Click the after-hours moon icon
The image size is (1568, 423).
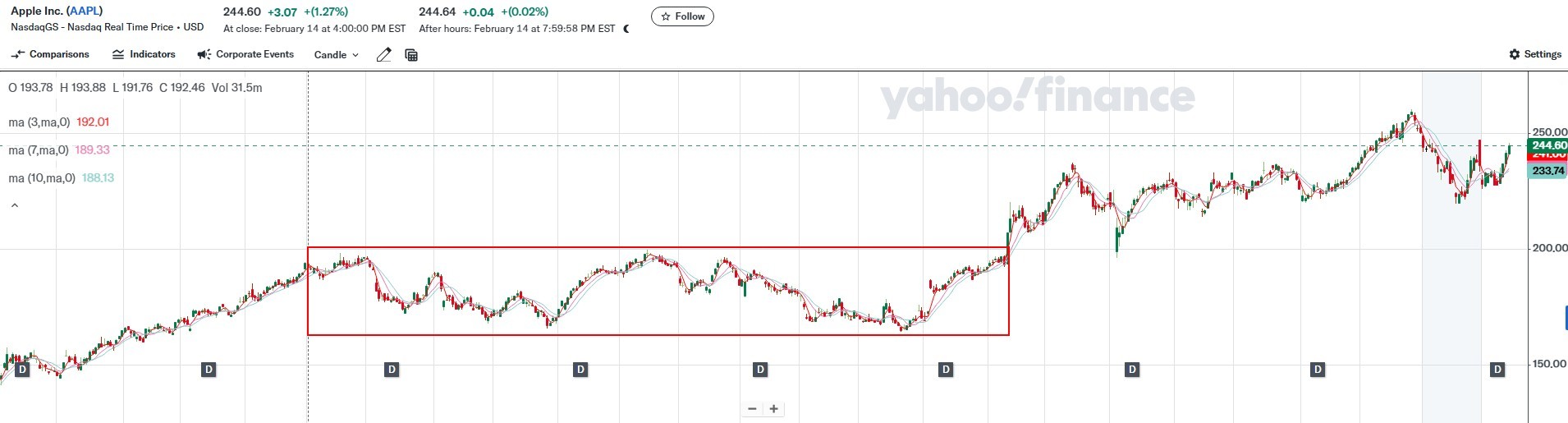point(627,29)
